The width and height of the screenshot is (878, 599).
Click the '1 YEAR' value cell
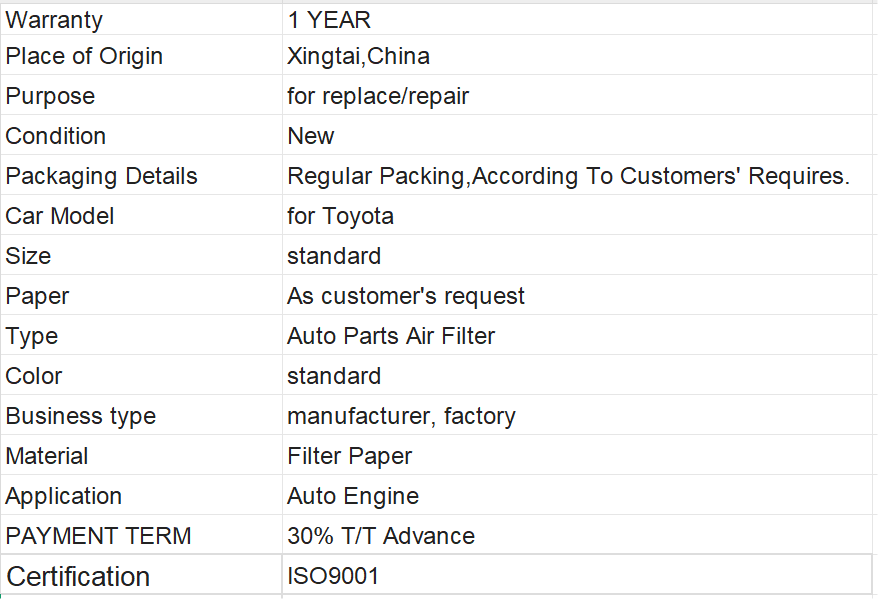[x=329, y=19]
